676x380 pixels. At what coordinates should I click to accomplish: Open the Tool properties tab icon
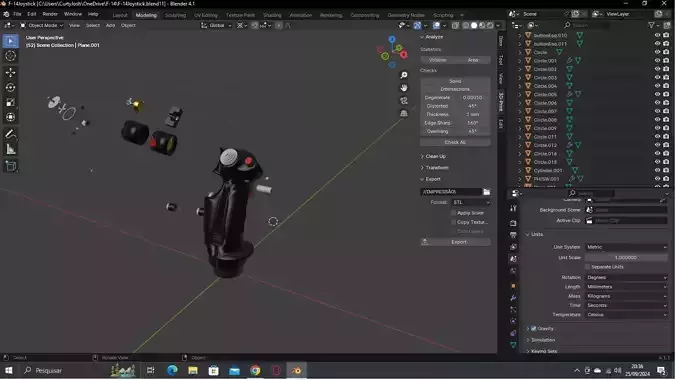513,208
